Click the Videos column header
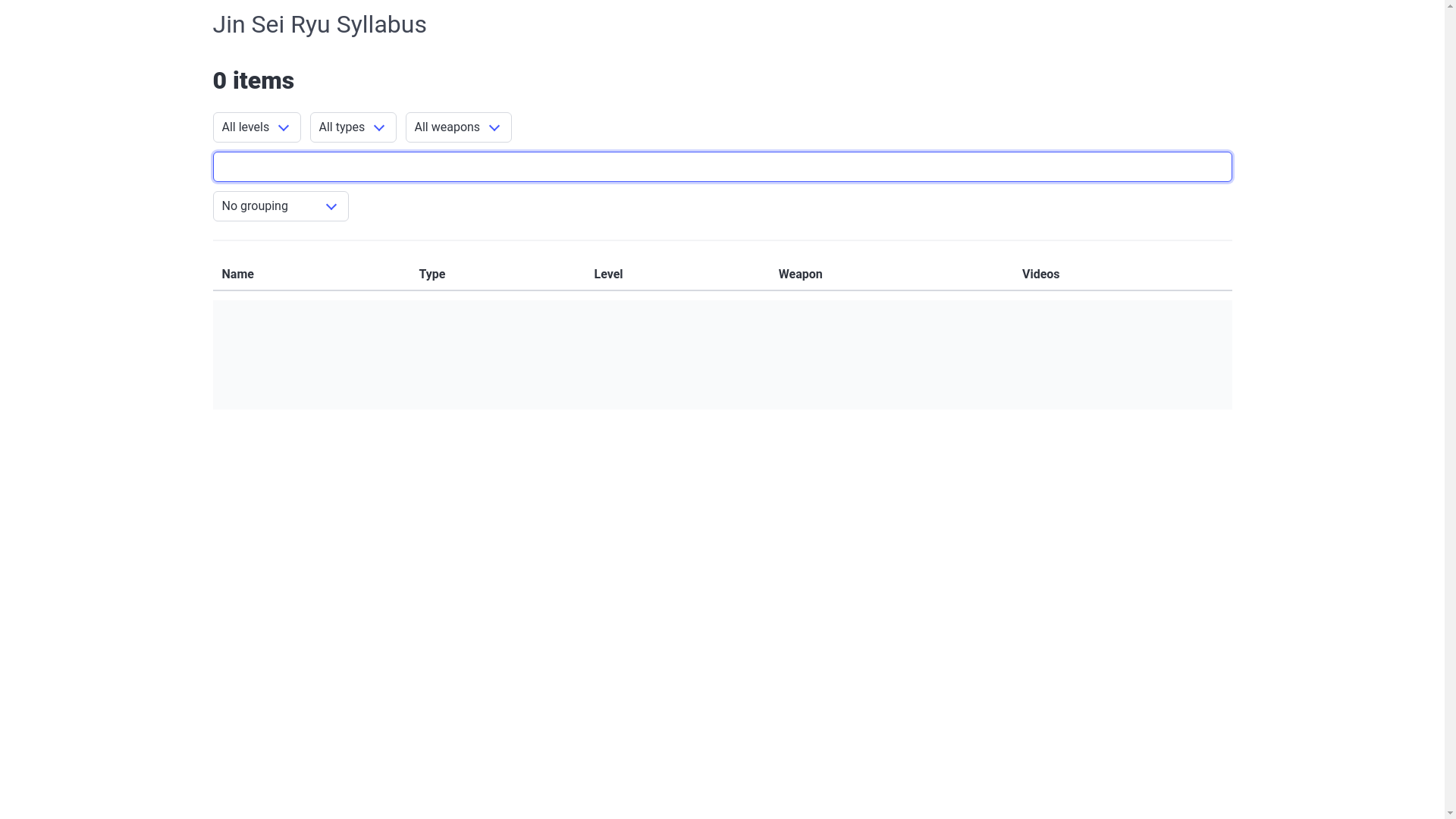 pos(1040,275)
